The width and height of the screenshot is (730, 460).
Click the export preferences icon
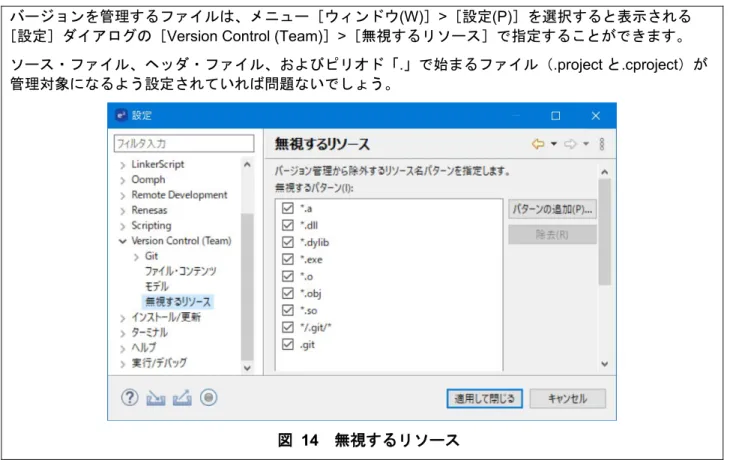pos(182,398)
